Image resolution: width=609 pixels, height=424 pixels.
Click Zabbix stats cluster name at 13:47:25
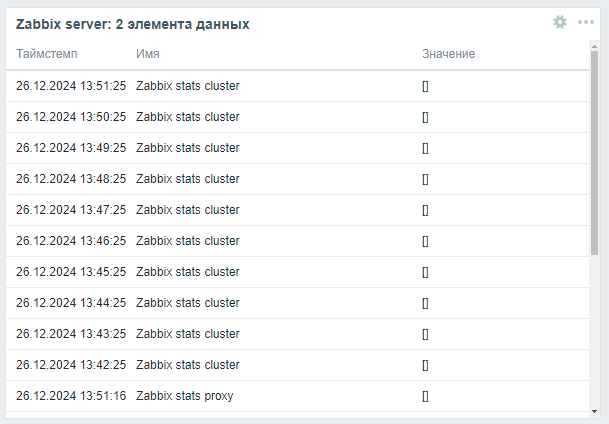pyautogui.click(x=188, y=210)
